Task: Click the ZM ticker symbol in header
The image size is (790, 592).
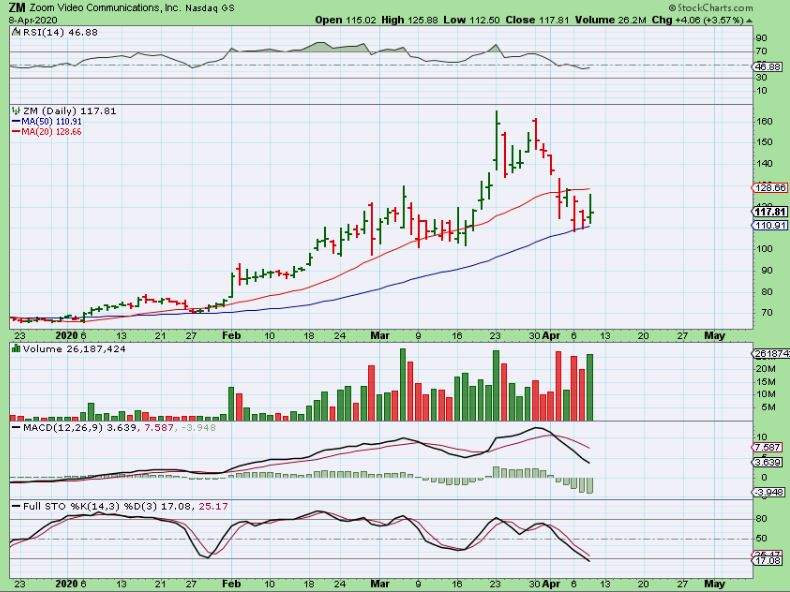Action: 18,8
